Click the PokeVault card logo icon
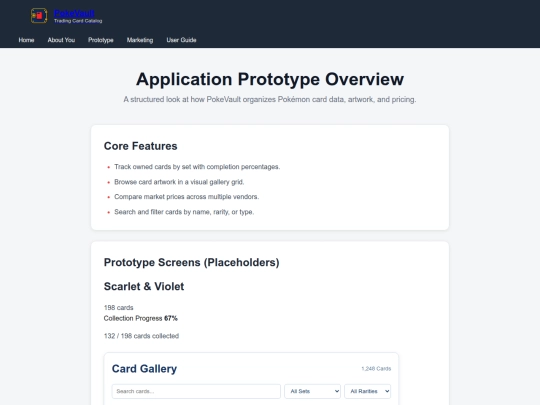 39,16
